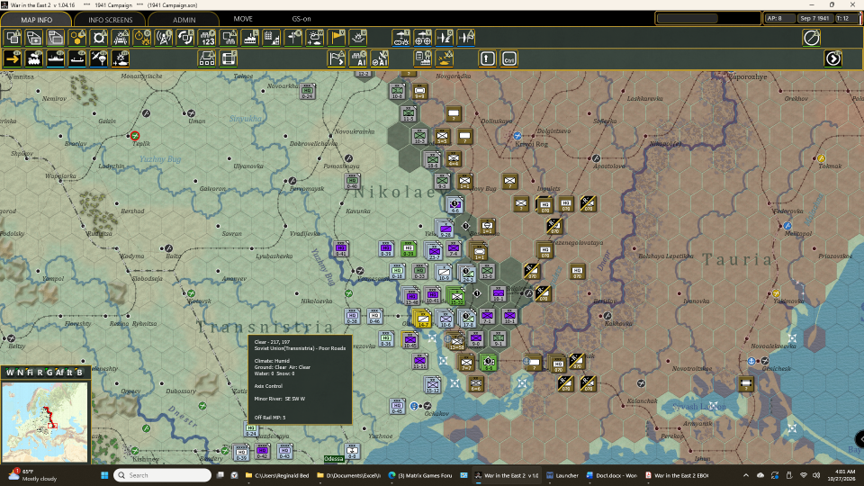The height and width of the screenshot is (486, 864).
Task: Switch to the Launcher taskbar window
Action: [562, 475]
